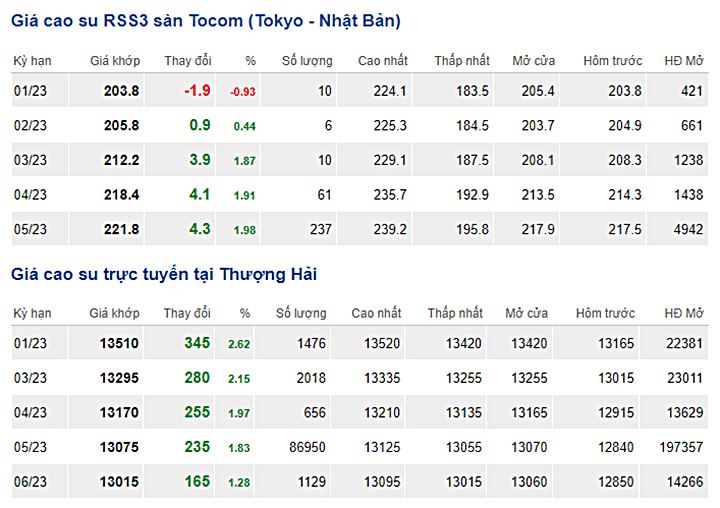Click Shanghai 'Kỳ hạn' column header
720x508 pixels.
pyautogui.click(x=32, y=313)
